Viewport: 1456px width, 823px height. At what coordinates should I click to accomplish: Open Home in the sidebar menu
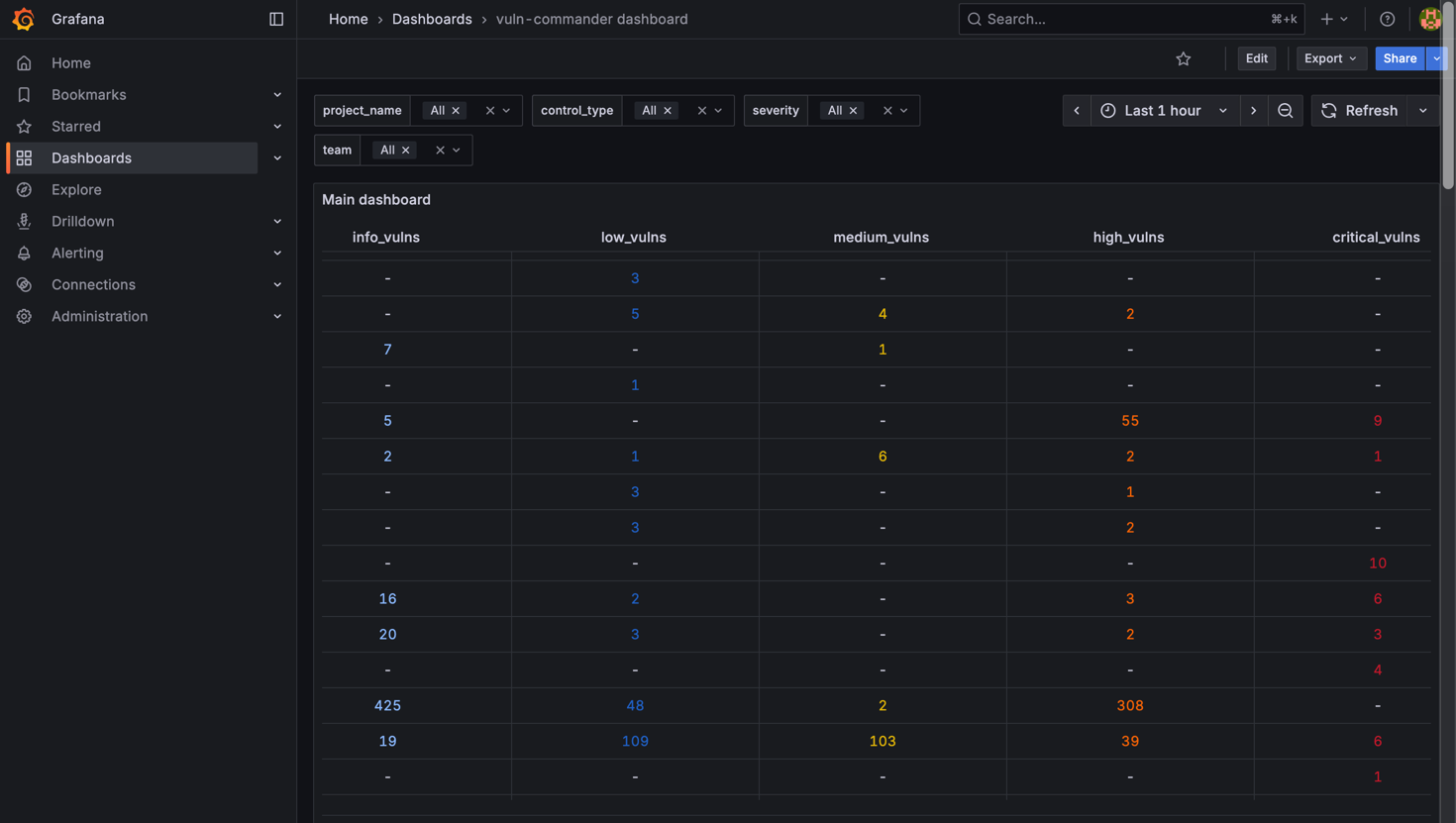tap(71, 63)
